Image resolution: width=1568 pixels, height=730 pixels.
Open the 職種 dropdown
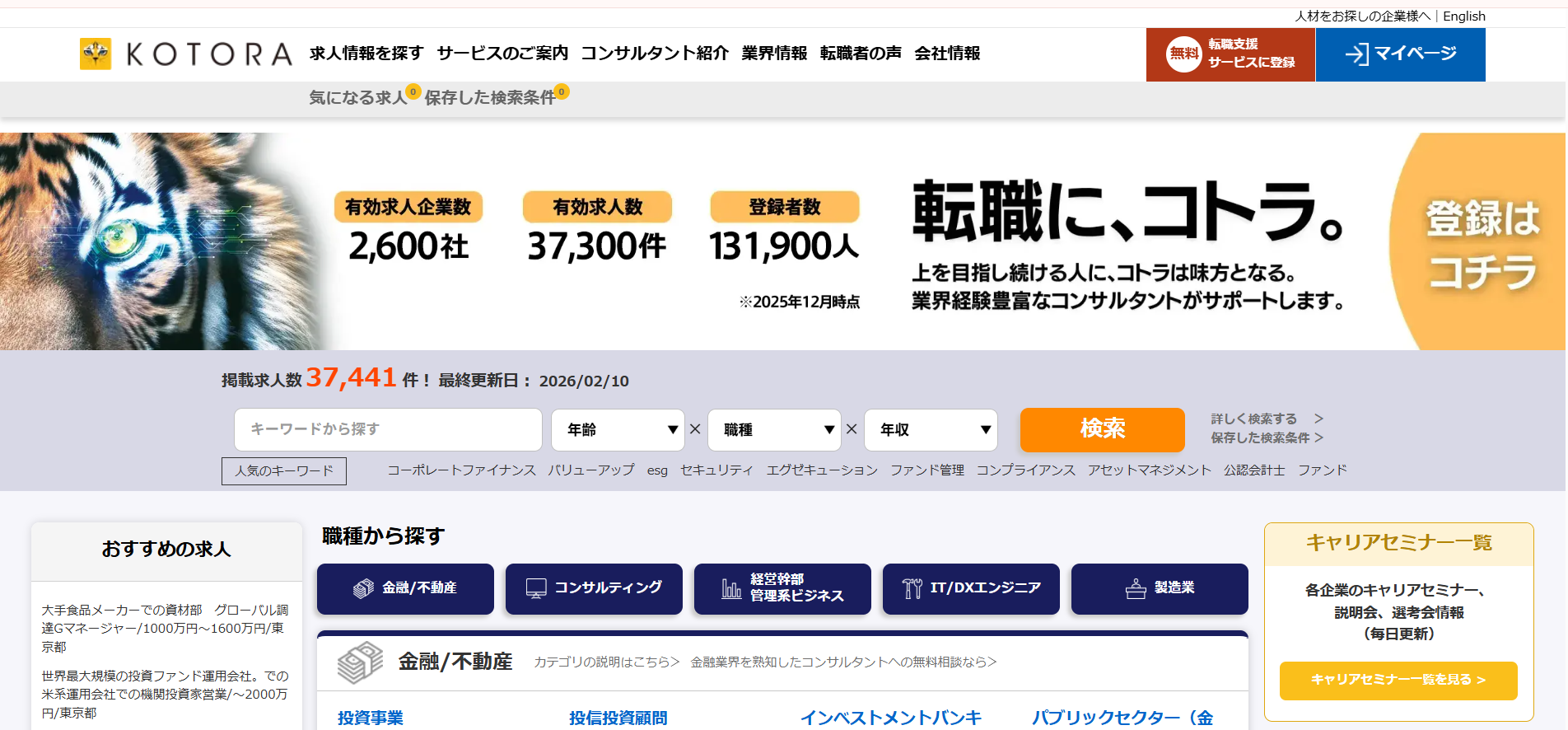click(x=774, y=430)
